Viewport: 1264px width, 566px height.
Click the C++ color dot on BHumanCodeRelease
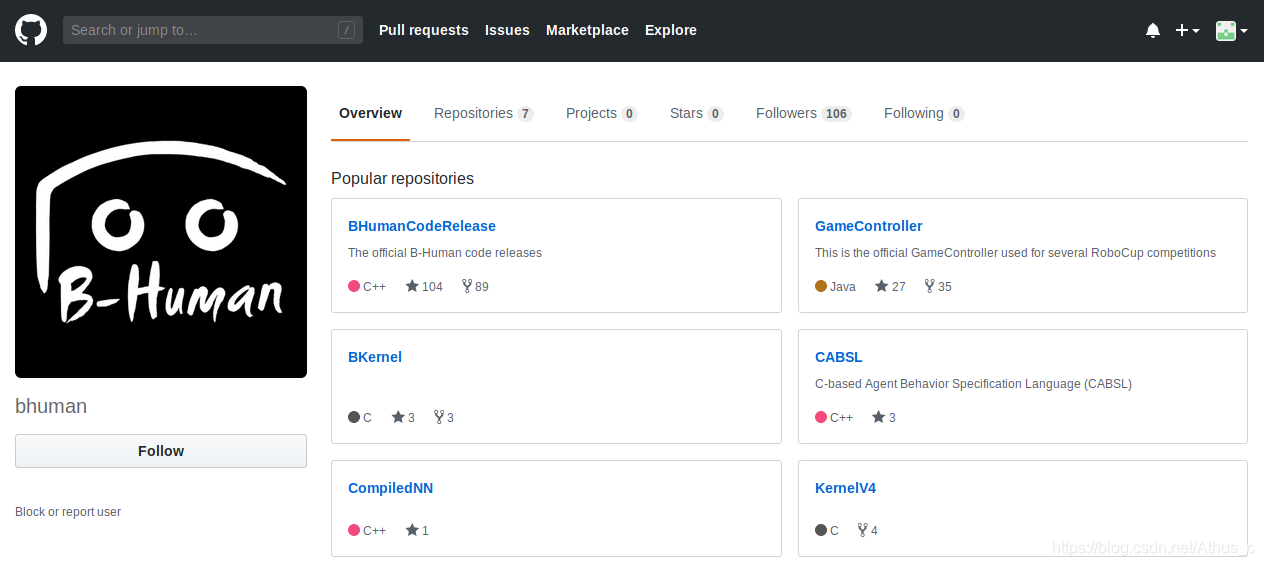(354, 286)
